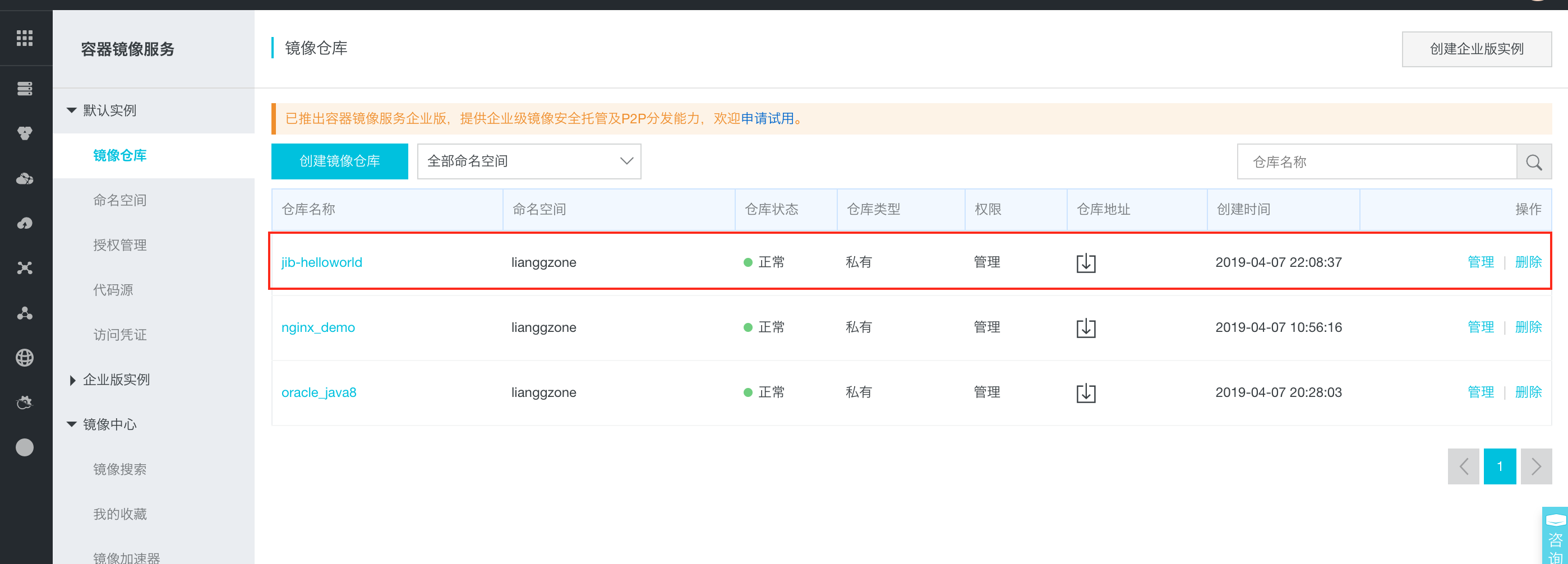Click the solid circle icon in sidebar
Image resolution: width=1568 pixels, height=564 pixels.
tap(24, 447)
